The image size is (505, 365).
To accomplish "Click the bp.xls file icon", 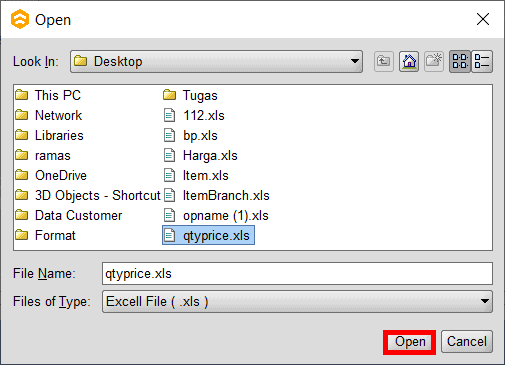I will tap(169, 135).
